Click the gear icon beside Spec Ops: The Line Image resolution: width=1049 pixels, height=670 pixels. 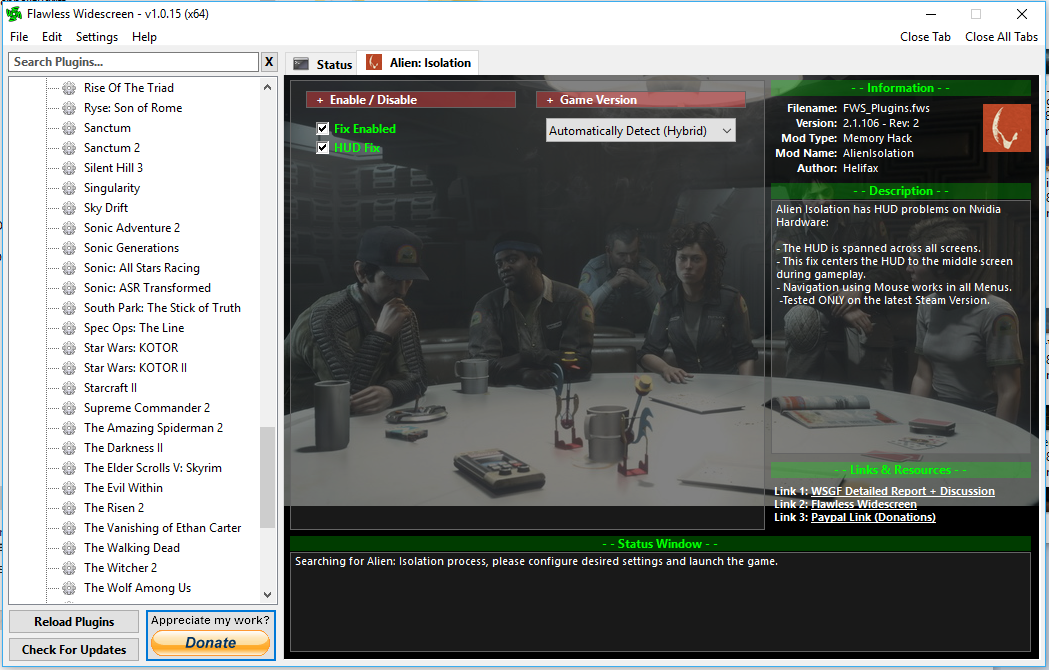[x=69, y=328]
